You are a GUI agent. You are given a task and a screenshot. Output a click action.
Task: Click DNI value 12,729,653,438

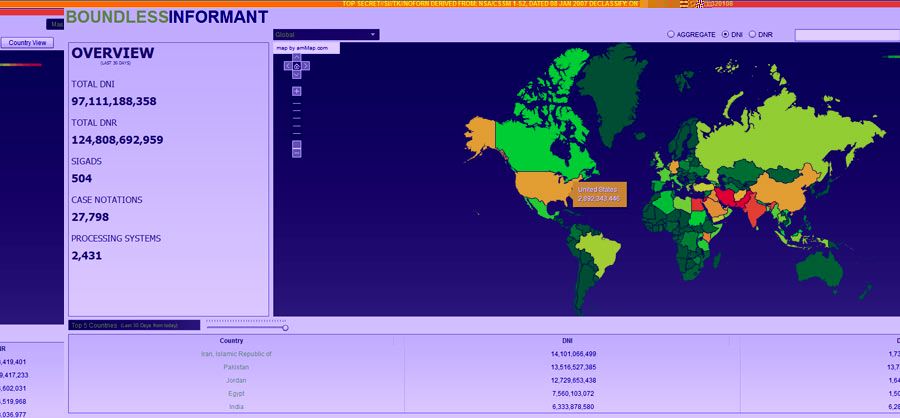pyautogui.click(x=573, y=381)
